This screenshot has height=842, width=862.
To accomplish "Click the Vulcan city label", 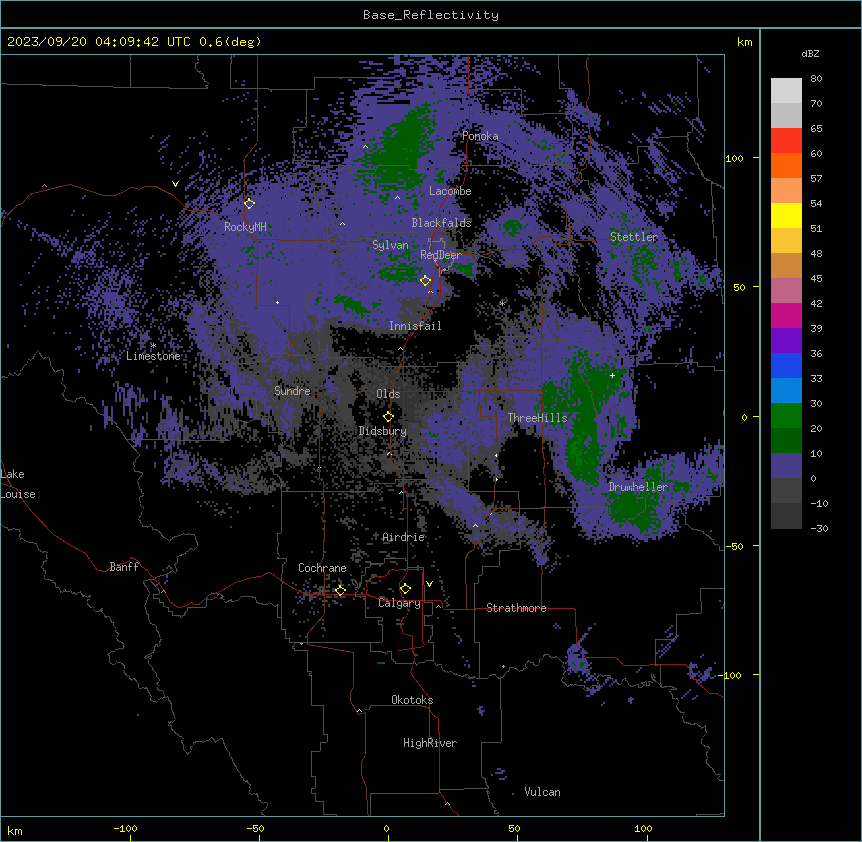I will pos(543,792).
